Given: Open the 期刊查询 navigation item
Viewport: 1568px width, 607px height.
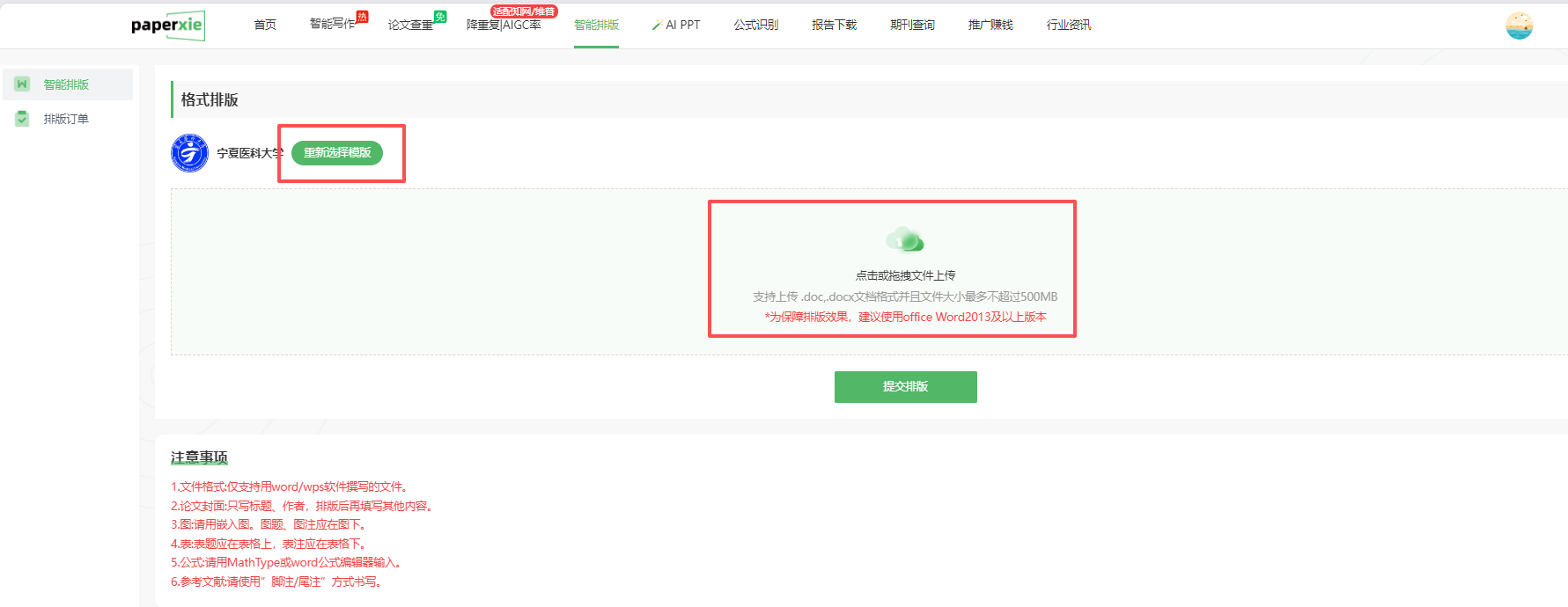Looking at the screenshot, I should 912,25.
